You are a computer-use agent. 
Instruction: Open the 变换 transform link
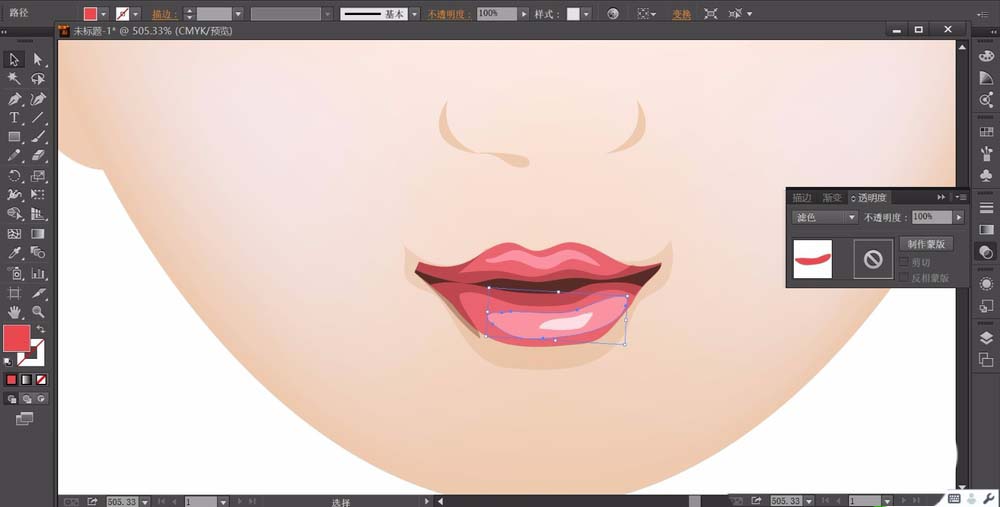click(x=681, y=14)
